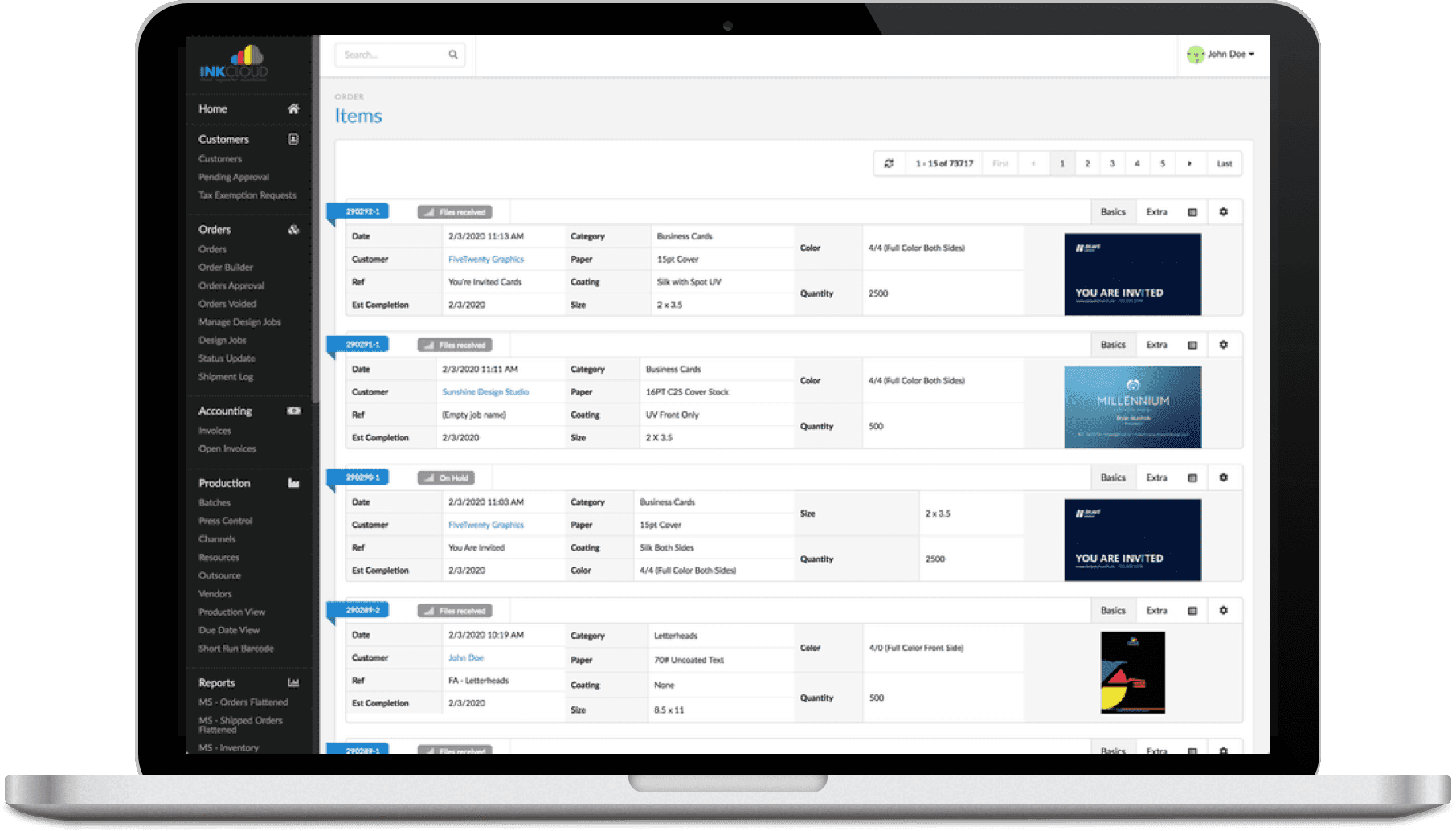This screenshot has height=831, width=1456.
Task: Jump to page 3 in pagination
Action: 1112,163
